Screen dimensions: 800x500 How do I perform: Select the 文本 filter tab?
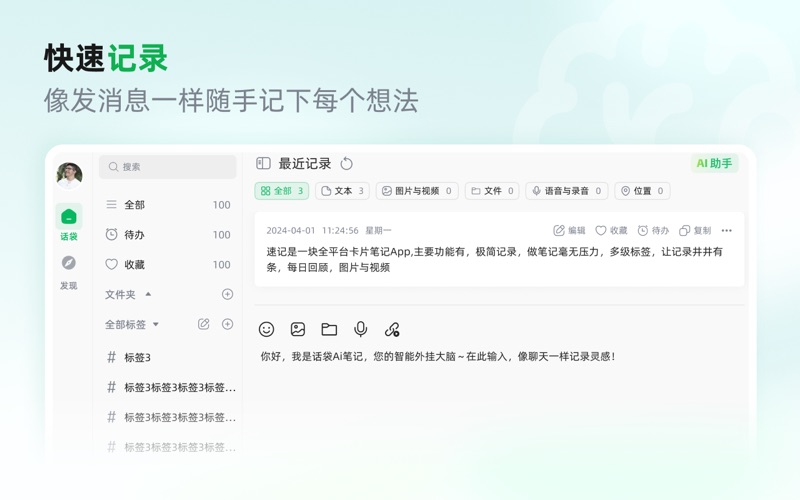[342, 191]
